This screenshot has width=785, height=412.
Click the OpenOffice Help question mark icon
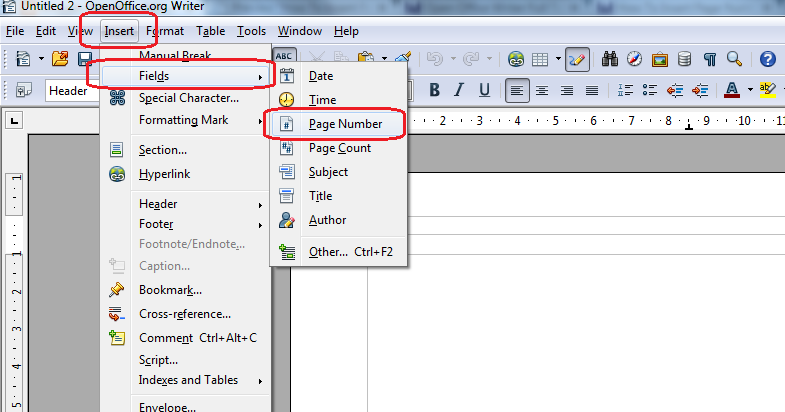coord(767,59)
